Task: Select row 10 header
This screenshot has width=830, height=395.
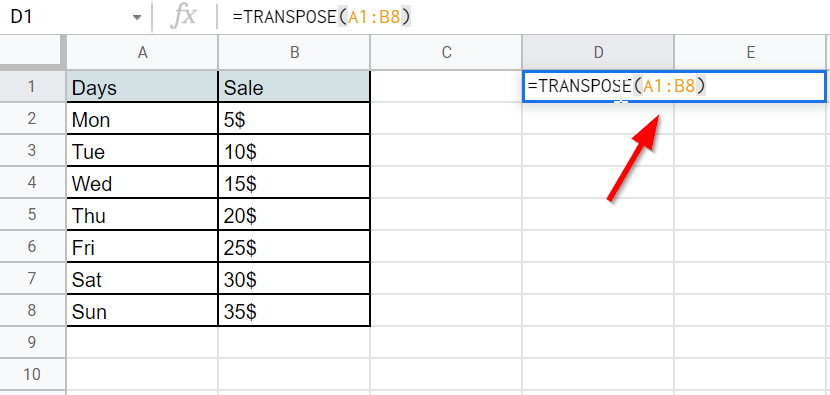Action: pos(32,374)
